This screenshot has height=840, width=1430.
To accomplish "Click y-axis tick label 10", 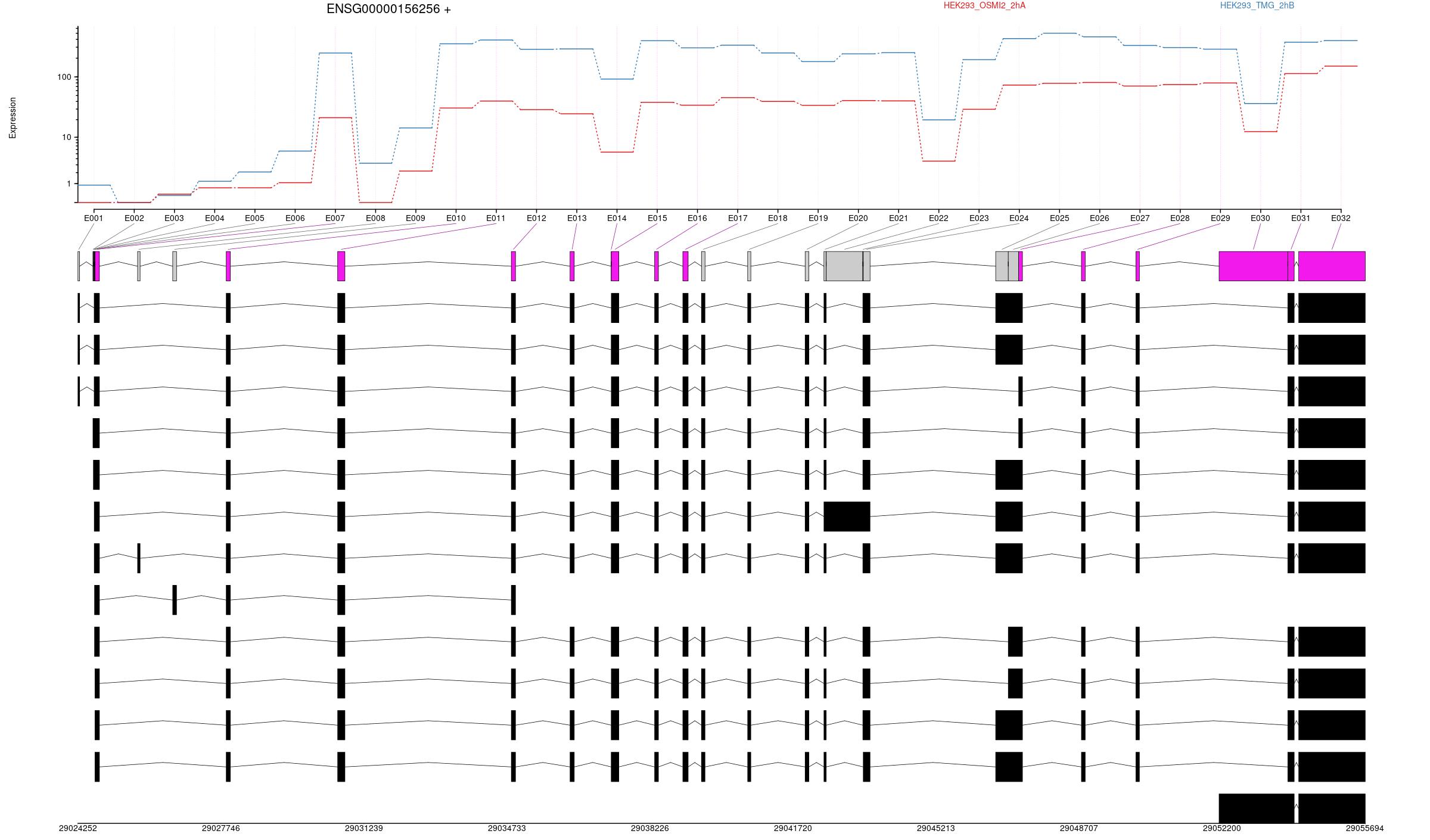I will [x=67, y=137].
